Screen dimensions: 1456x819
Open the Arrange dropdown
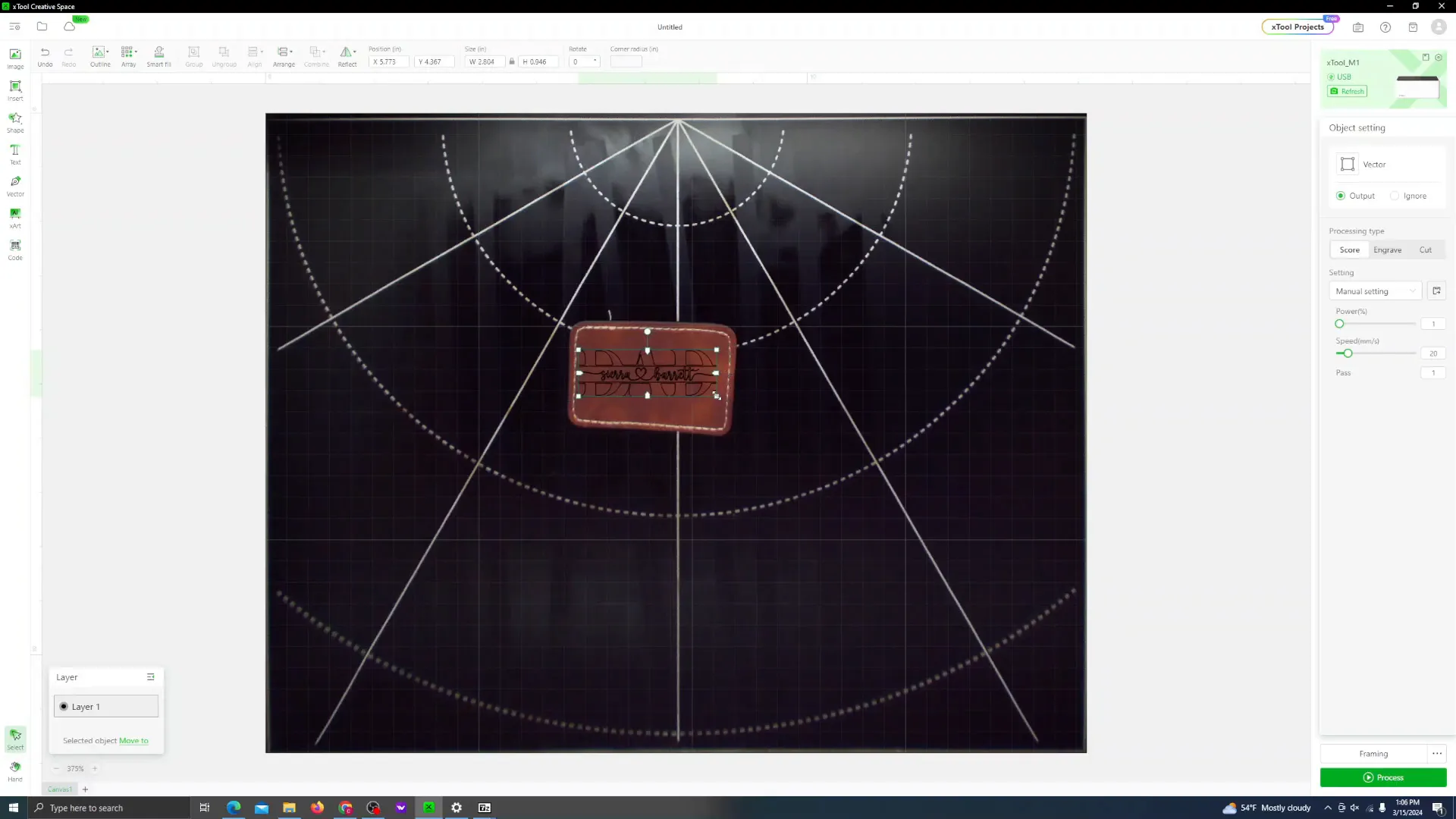(x=284, y=55)
